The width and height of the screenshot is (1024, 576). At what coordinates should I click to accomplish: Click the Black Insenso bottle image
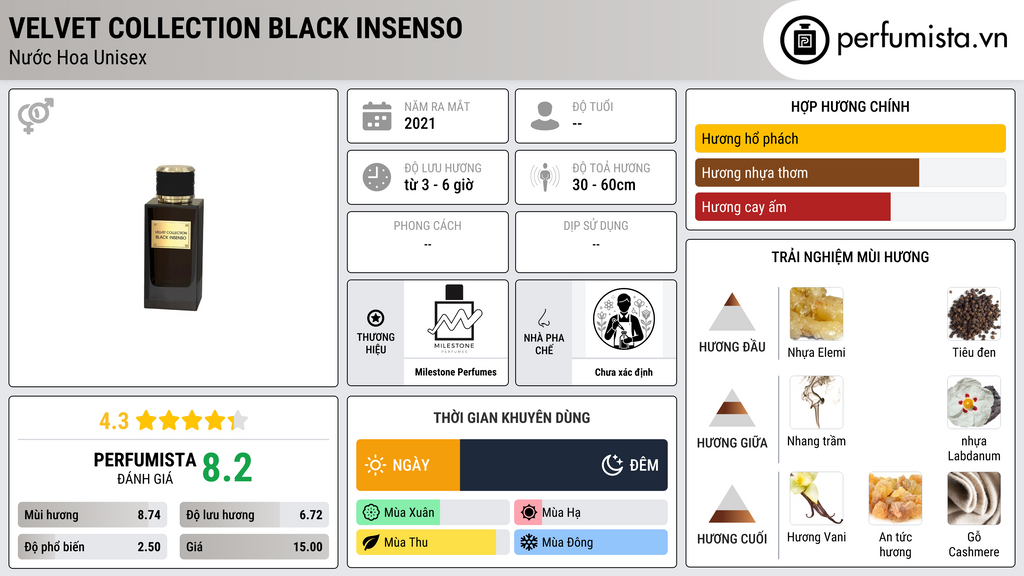pos(174,238)
